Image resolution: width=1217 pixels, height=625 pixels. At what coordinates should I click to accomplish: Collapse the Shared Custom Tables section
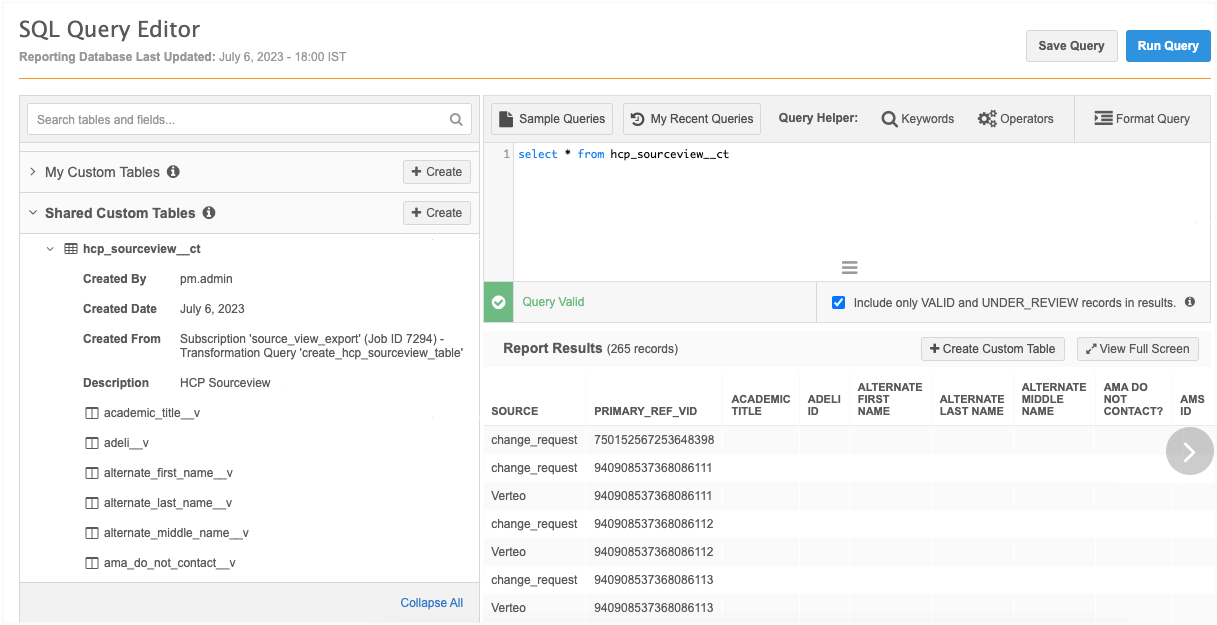coord(33,213)
